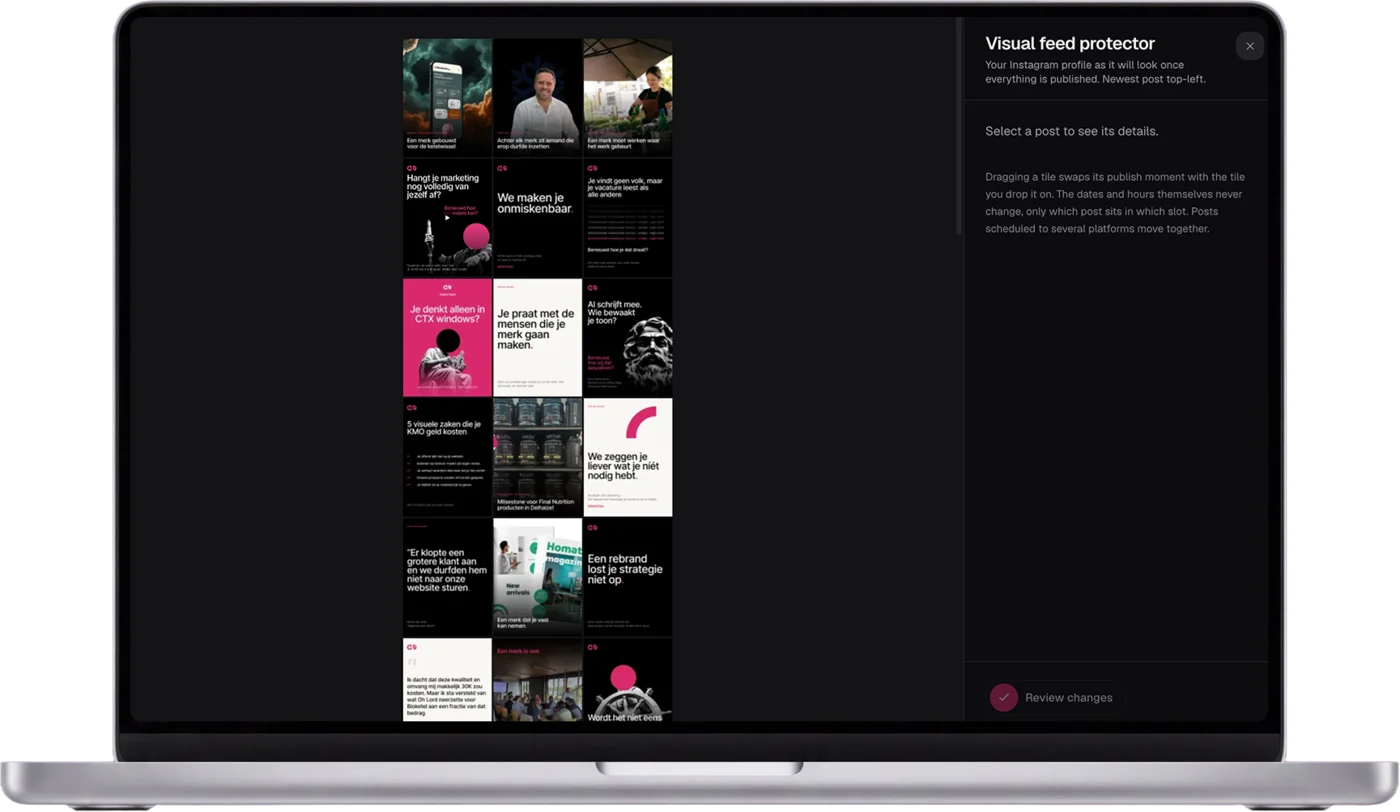
Task: Select the 'Wordt het niet eens' ship wheel post
Action: (628, 680)
